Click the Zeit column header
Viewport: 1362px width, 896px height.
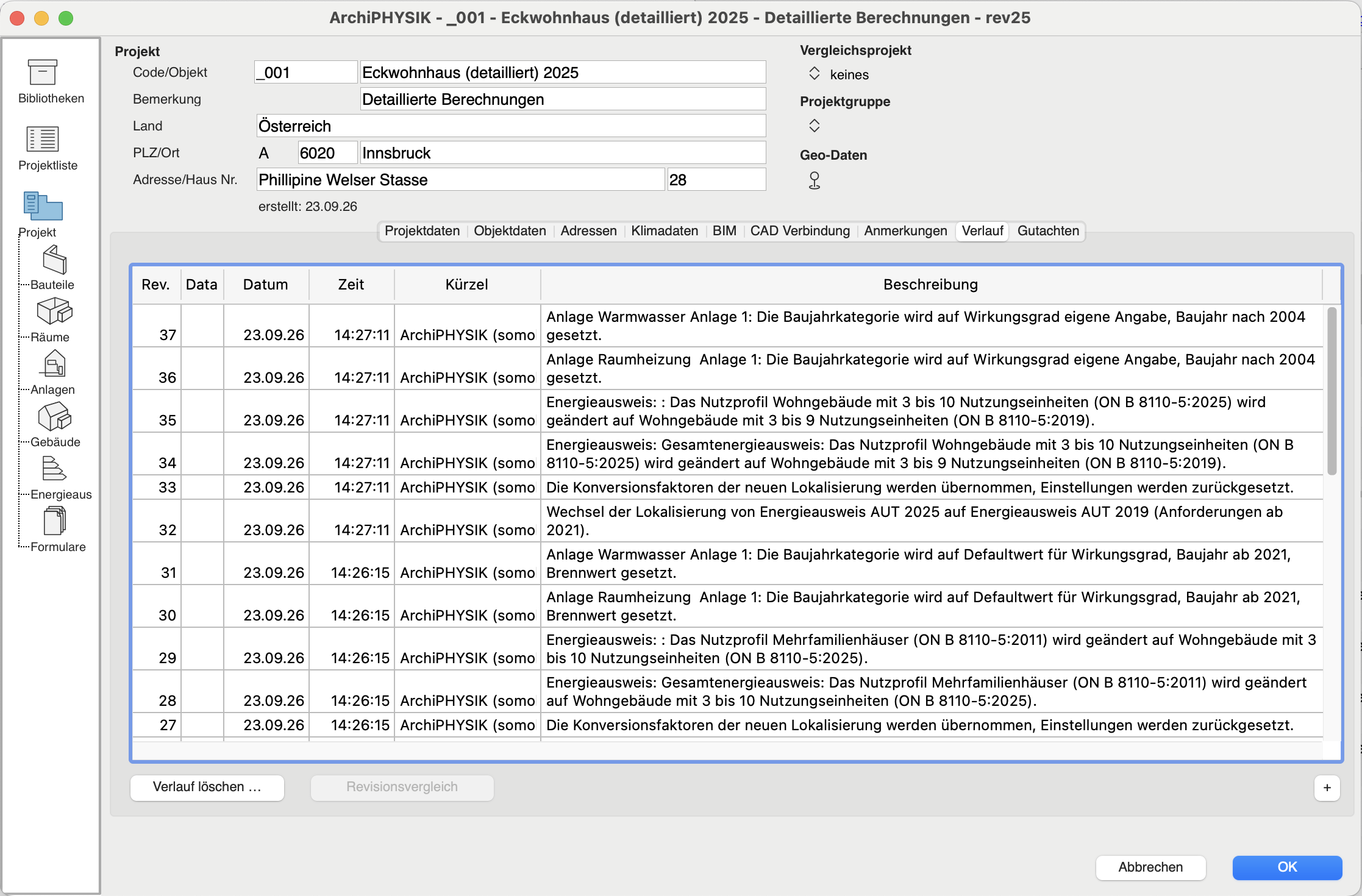pos(351,285)
